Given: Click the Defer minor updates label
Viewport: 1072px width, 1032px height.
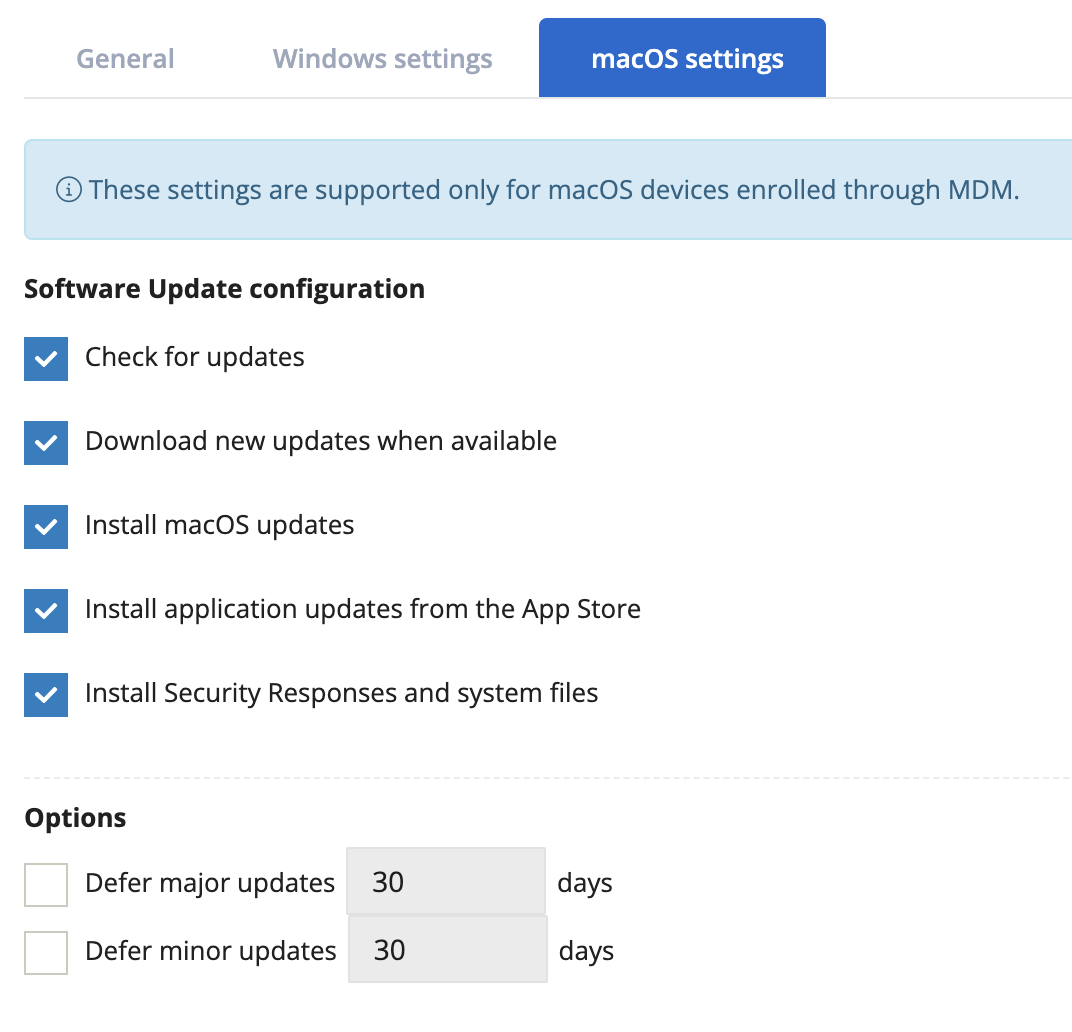Looking at the screenshot, I should [211, 951].
